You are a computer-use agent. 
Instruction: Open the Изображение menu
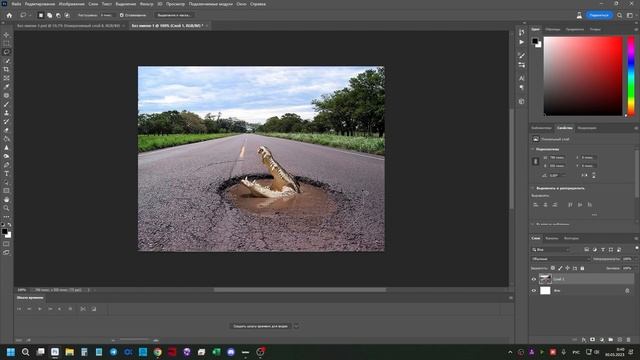(71, 4)
